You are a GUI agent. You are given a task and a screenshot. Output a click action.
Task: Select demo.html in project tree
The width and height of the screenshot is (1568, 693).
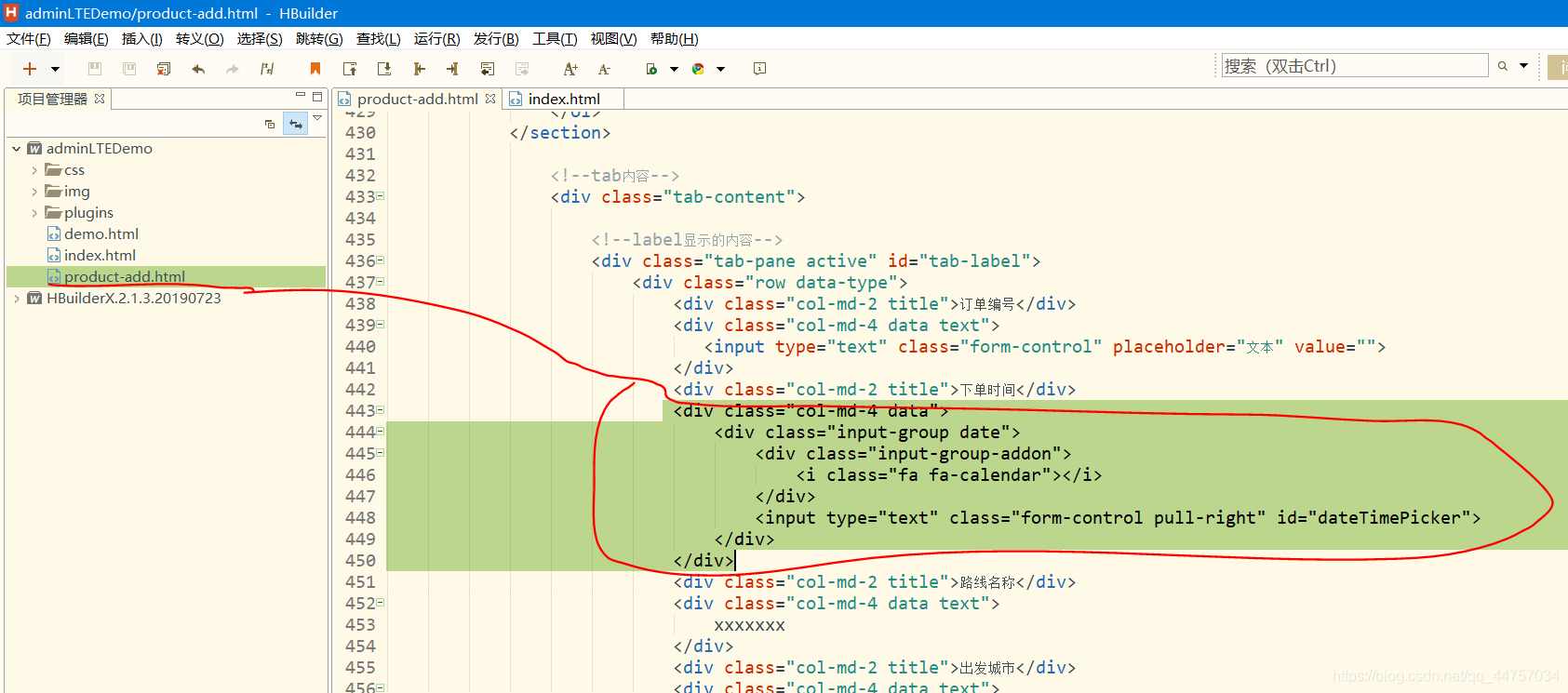click(x=101, y=233)
